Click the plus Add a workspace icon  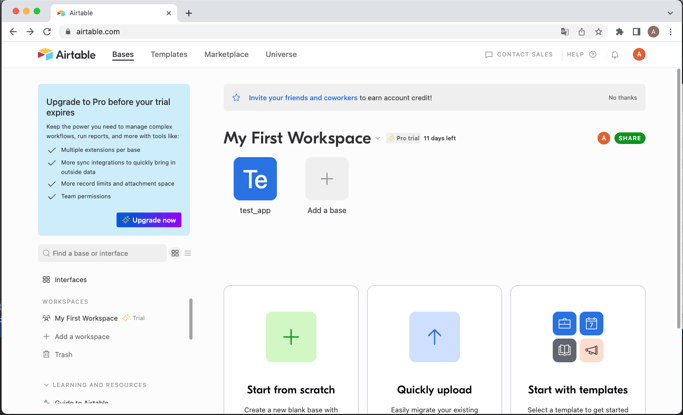click(46, 337)
